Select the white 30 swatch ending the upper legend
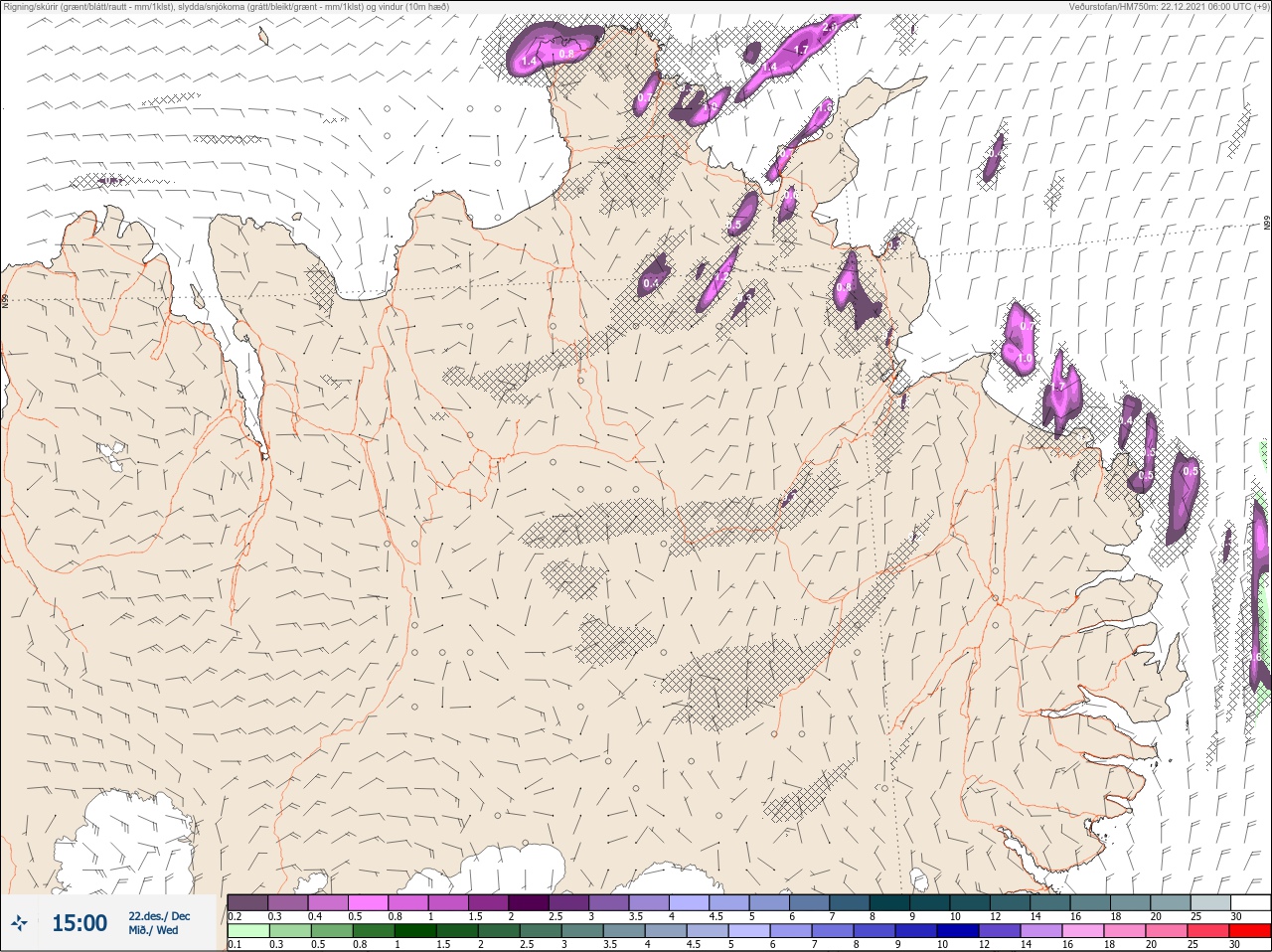Viewport: 1272px width, 952px height. coord(1250,902)
